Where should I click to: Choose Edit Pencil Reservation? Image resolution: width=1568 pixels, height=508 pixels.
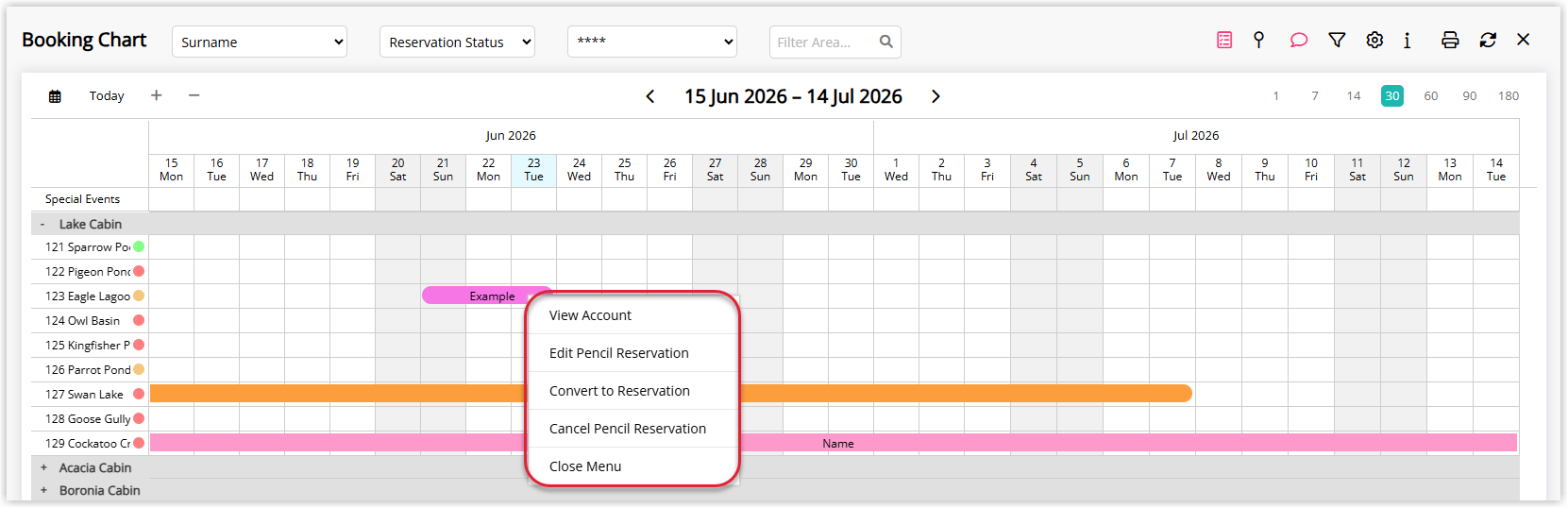pyautogui.click(x=632, y=353)
